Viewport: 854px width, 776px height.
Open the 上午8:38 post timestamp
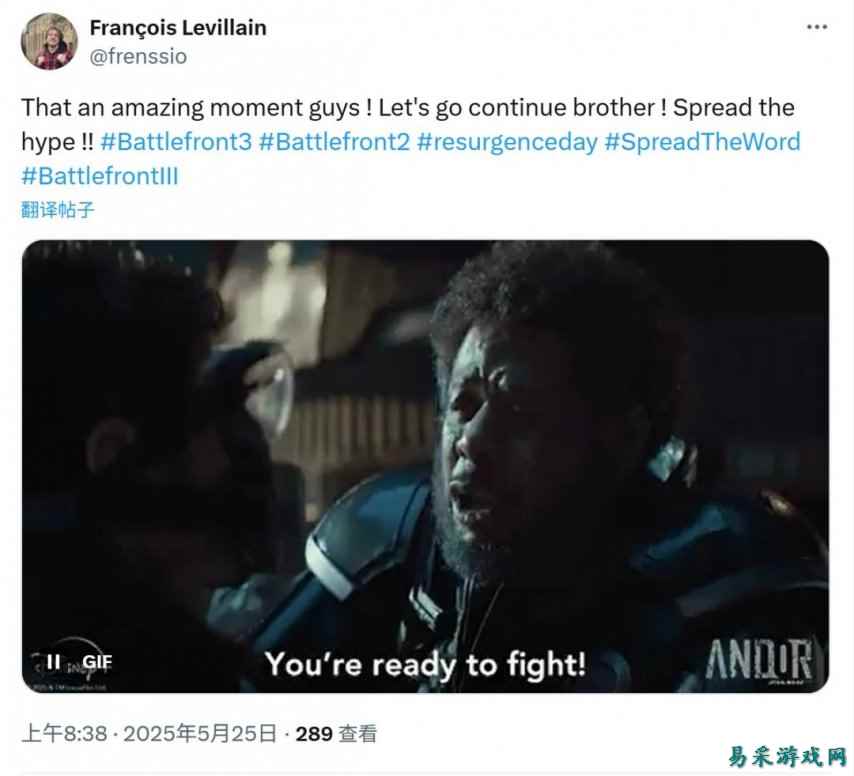(x=64, y=734)
